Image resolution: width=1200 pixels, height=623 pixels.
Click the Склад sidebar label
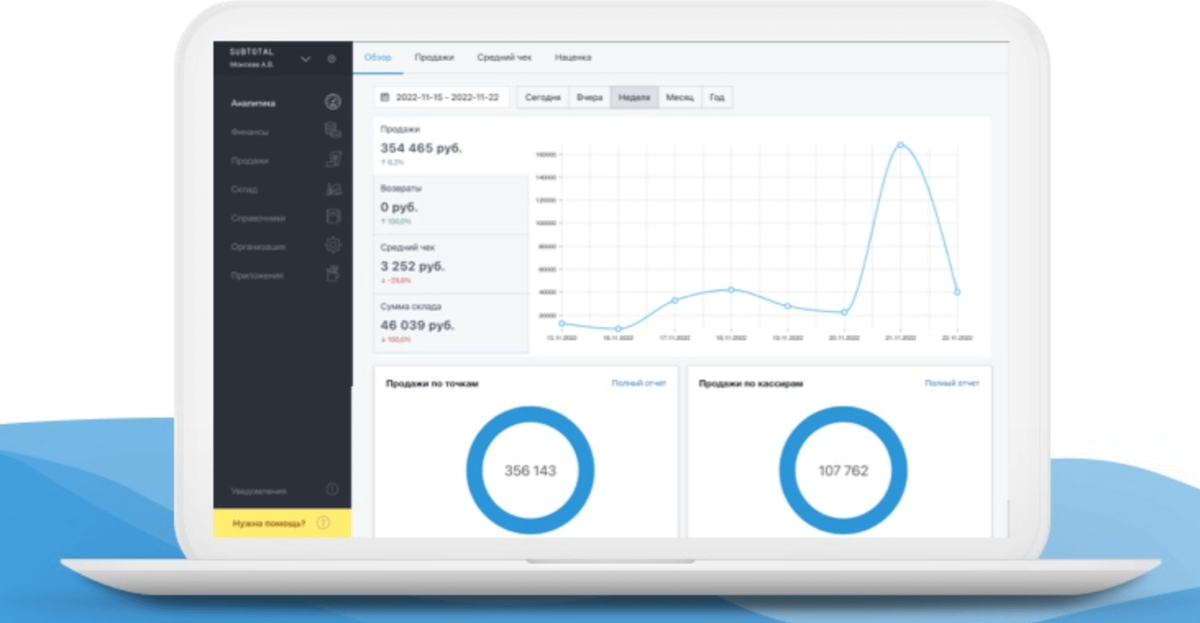pos(244,189)
